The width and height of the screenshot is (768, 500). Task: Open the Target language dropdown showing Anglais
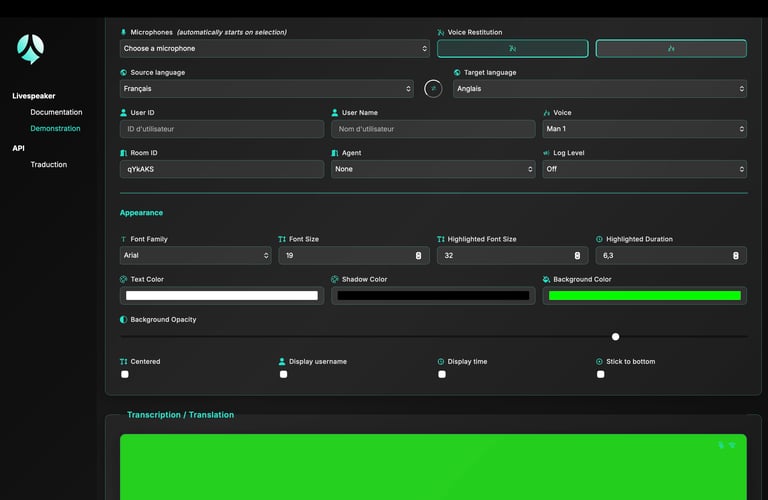click(x=600, y=89)
